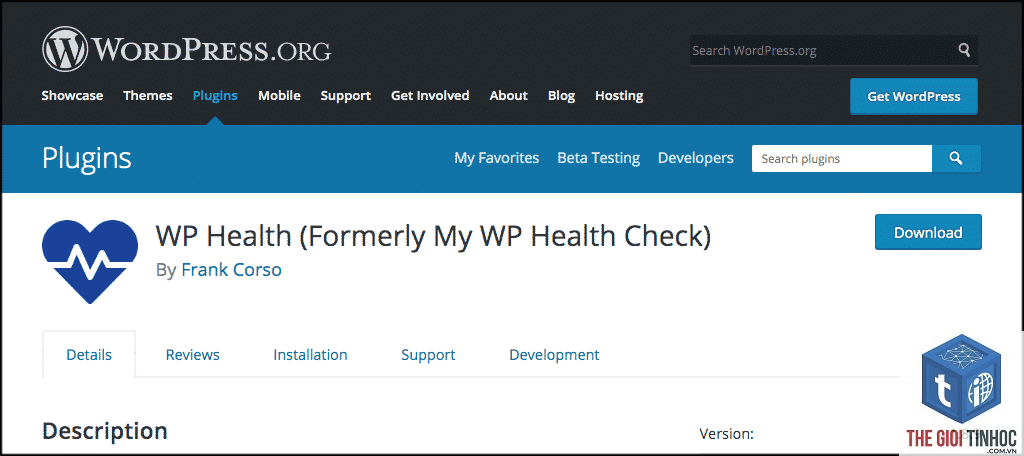1024x456 pixels.
Task: Focus the Search plugins input field
Action: coord(842,159)
